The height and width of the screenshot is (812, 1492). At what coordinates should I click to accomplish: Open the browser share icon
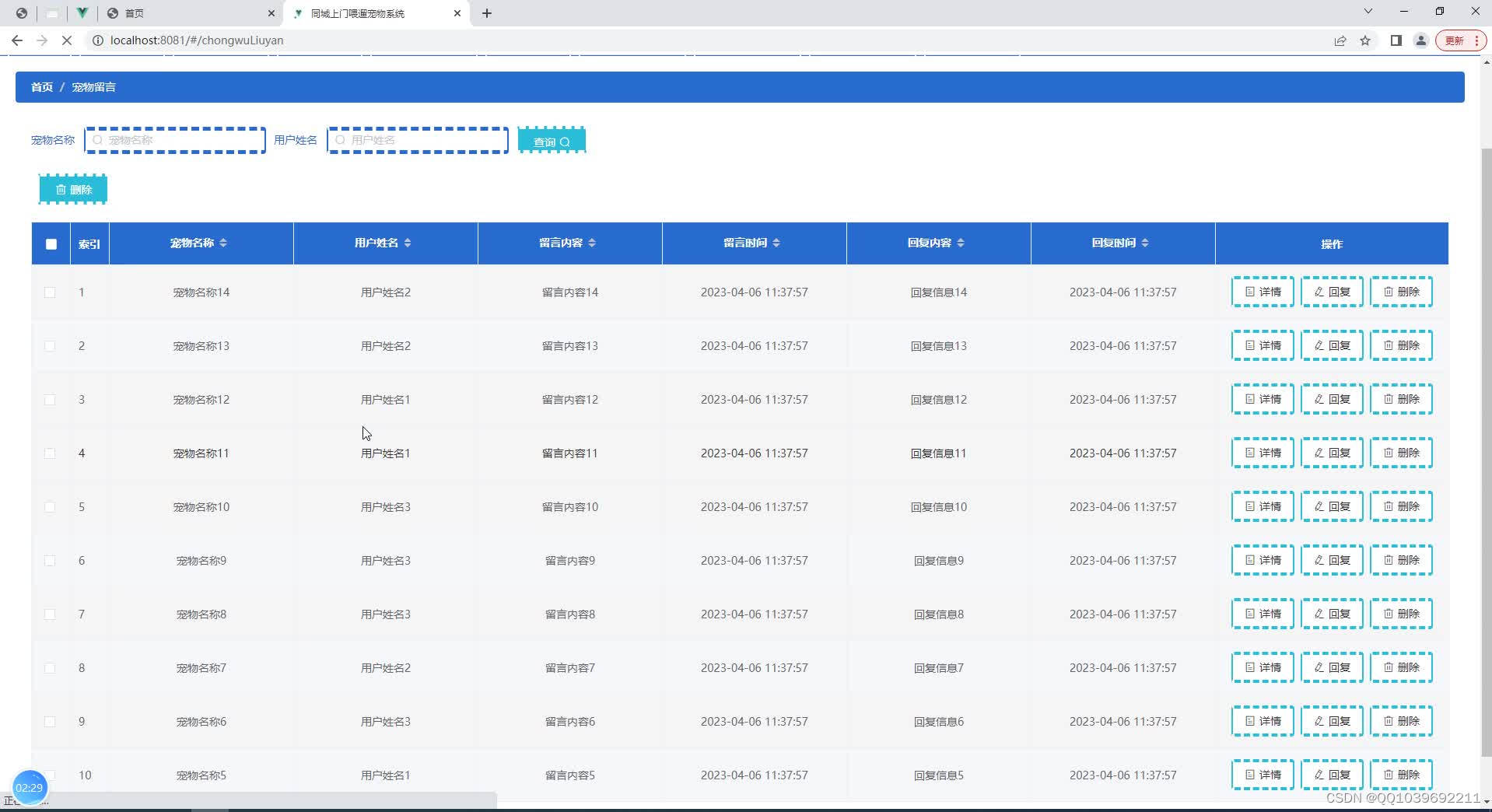1340,40
